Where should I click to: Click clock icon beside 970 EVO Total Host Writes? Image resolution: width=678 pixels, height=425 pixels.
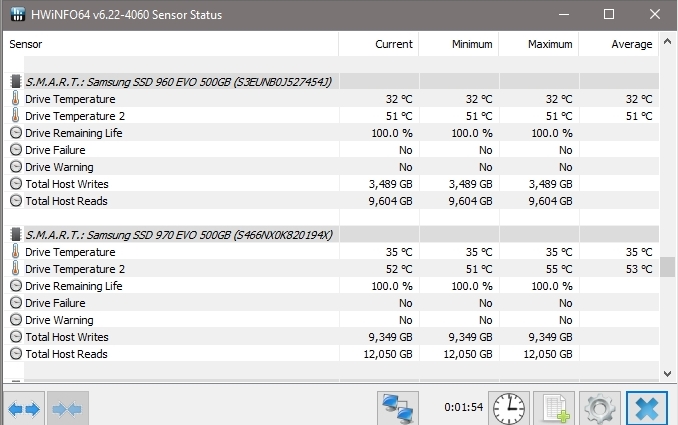pos(16,337)
